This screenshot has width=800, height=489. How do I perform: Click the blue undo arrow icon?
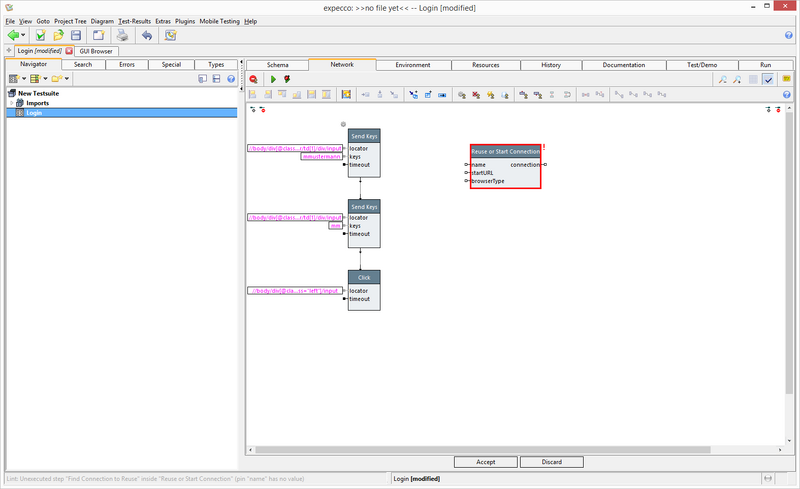(147, 35)
